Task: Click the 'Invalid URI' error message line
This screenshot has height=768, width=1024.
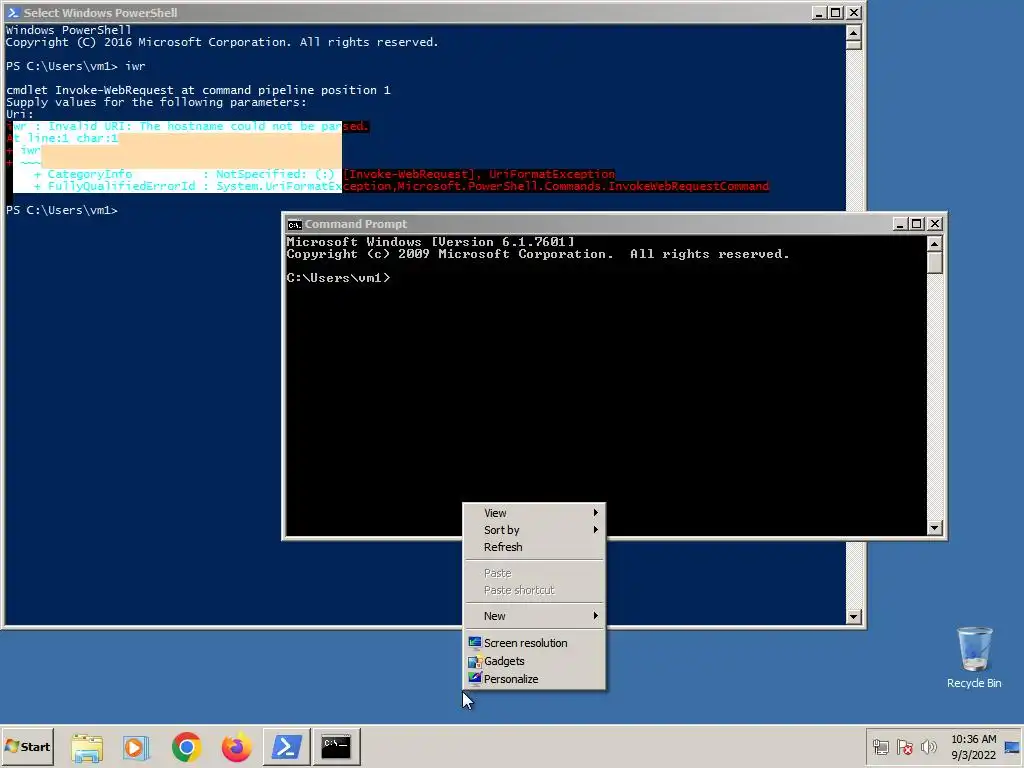Action: pos(188,127)
